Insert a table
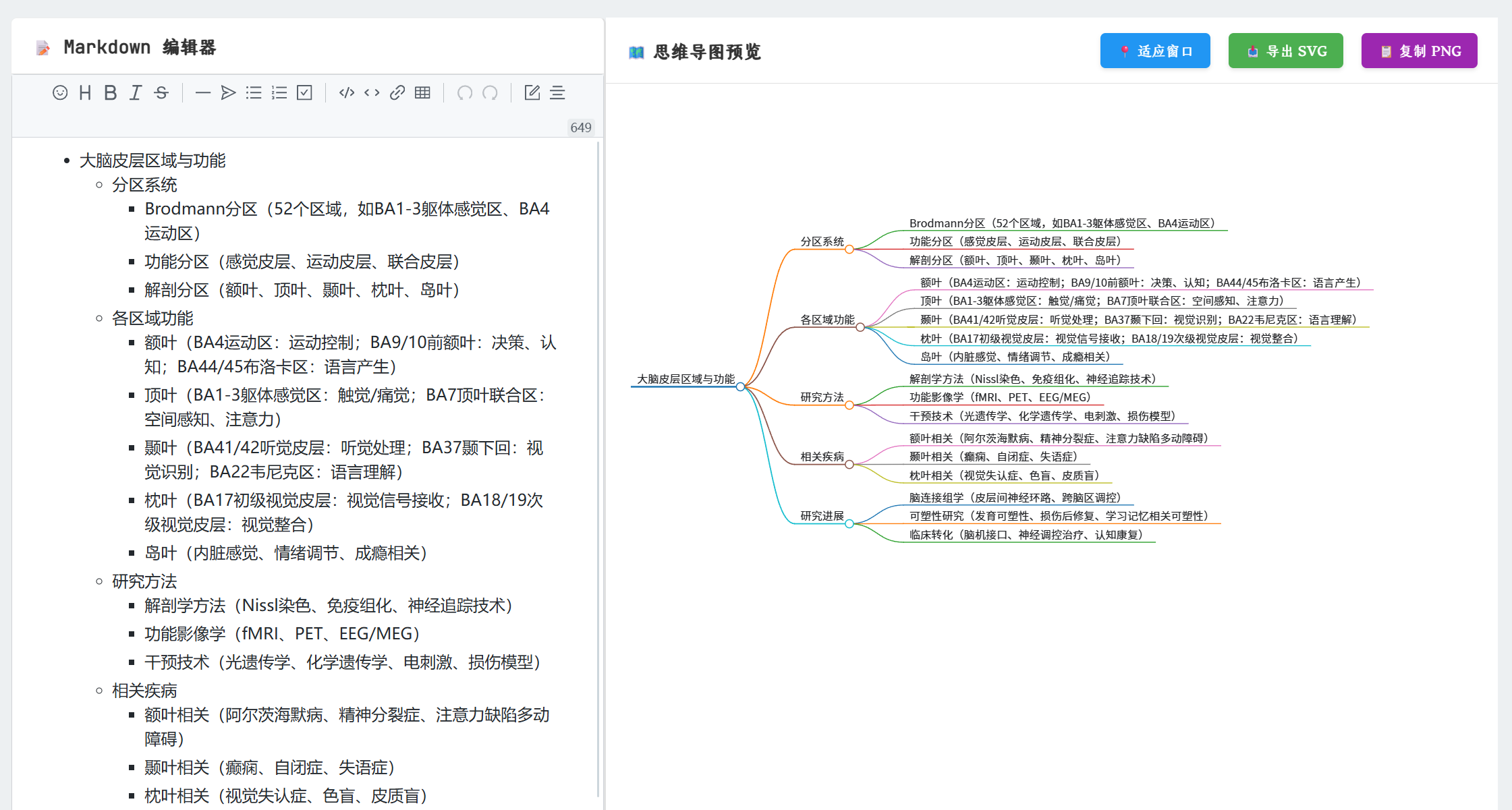 (x=422, y=93)
